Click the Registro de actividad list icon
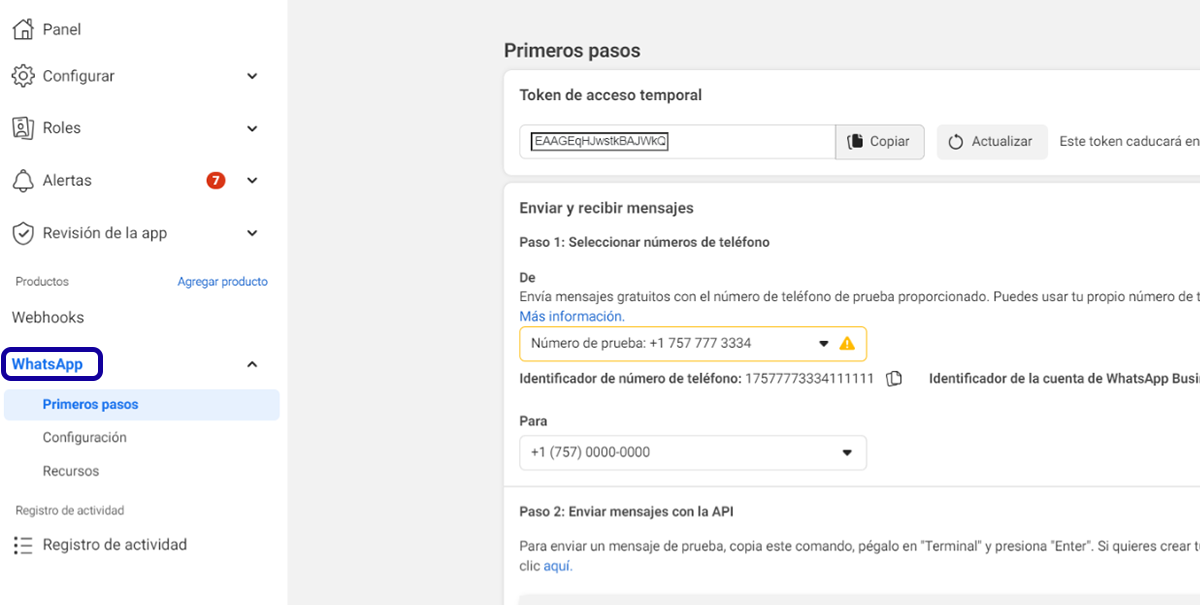Screen dimensions: 1200x605 [x=23, y=545]
